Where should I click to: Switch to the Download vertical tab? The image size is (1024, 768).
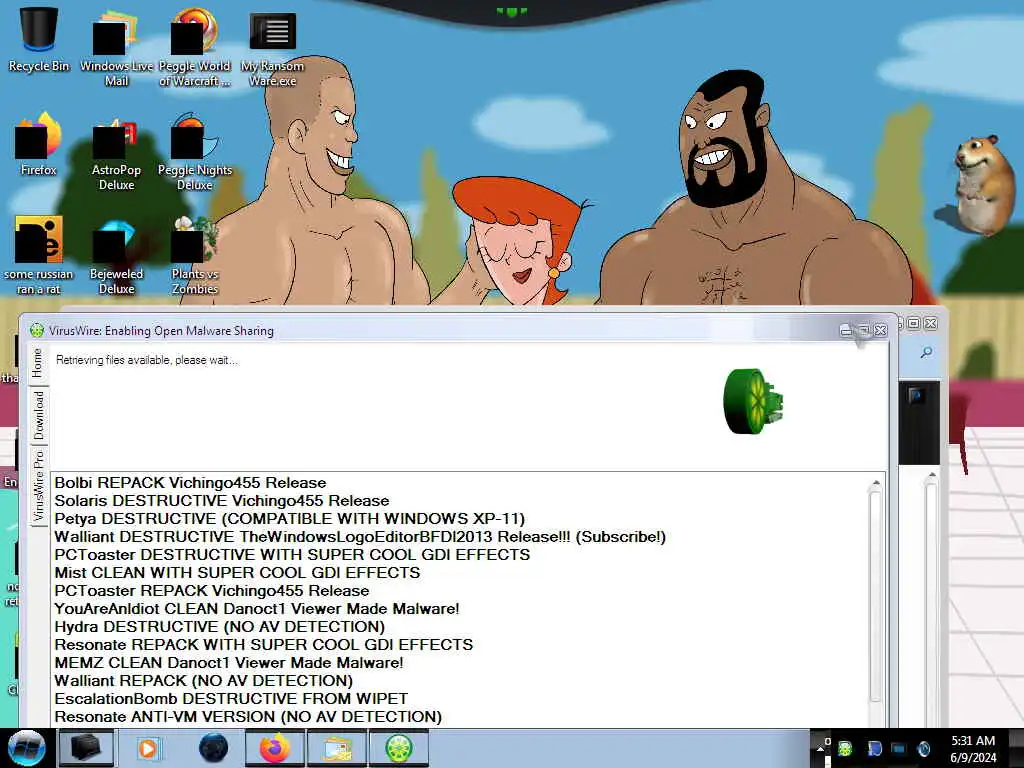point(39,415)
